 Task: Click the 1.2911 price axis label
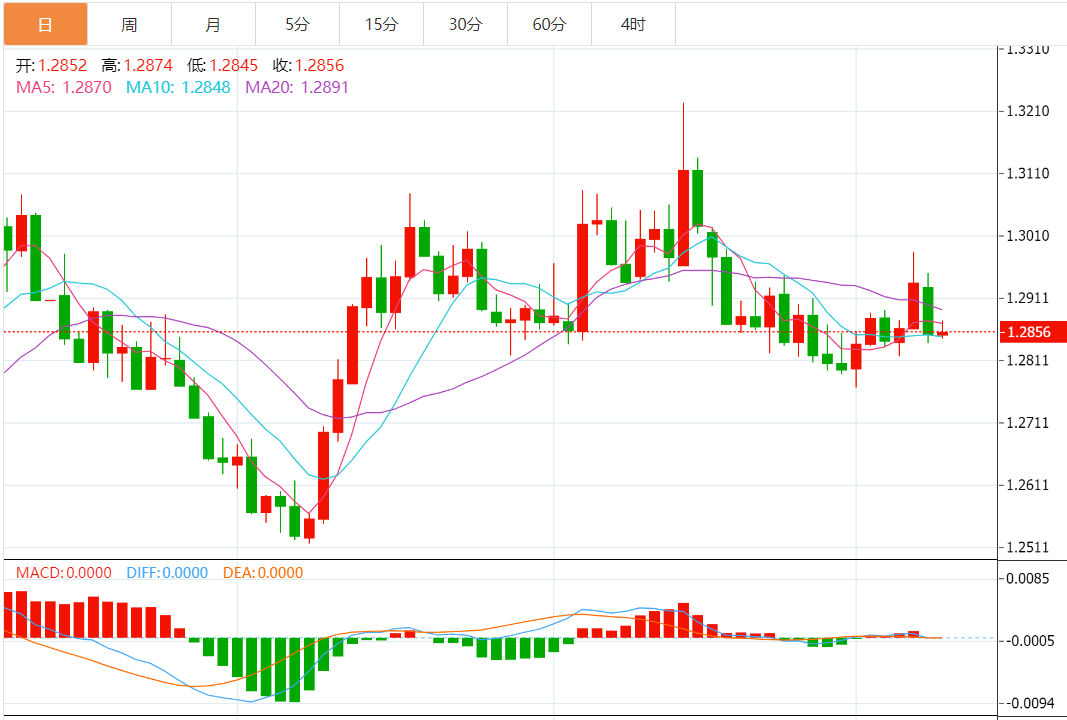[x=1028, y=298]
